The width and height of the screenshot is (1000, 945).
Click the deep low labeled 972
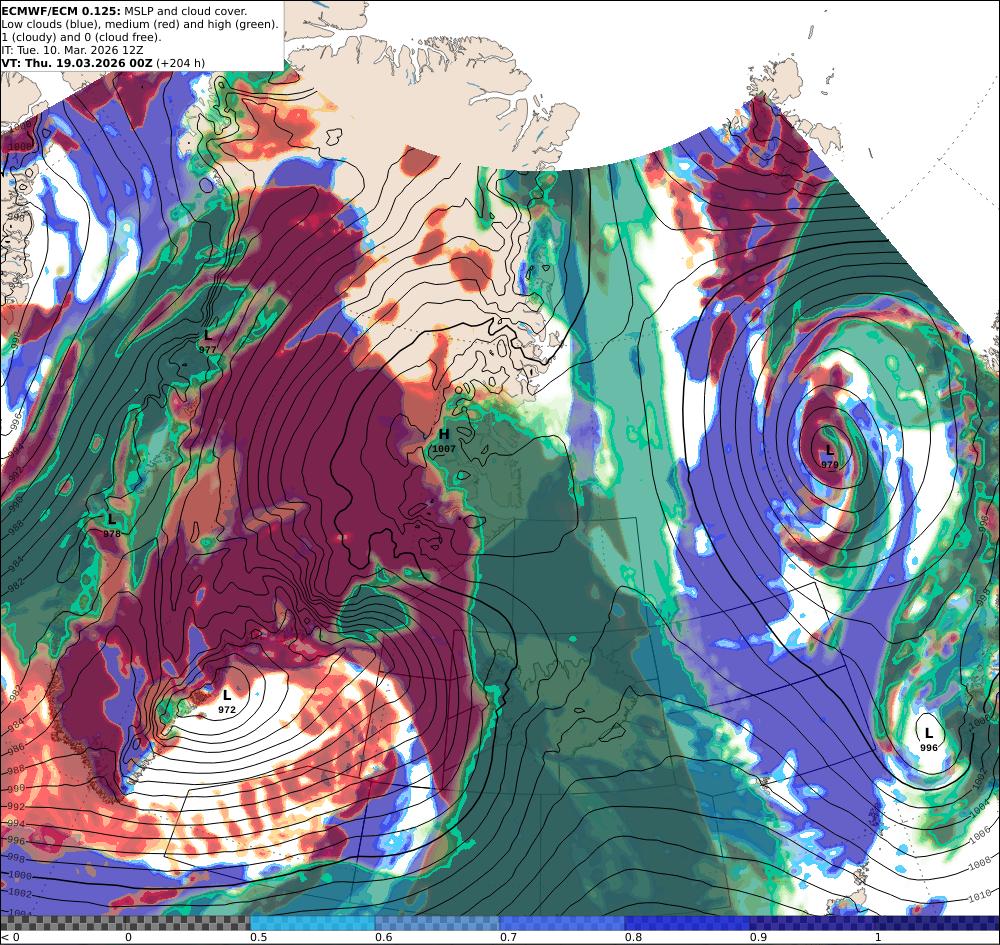pyautogui.click(x=226, y=701)
